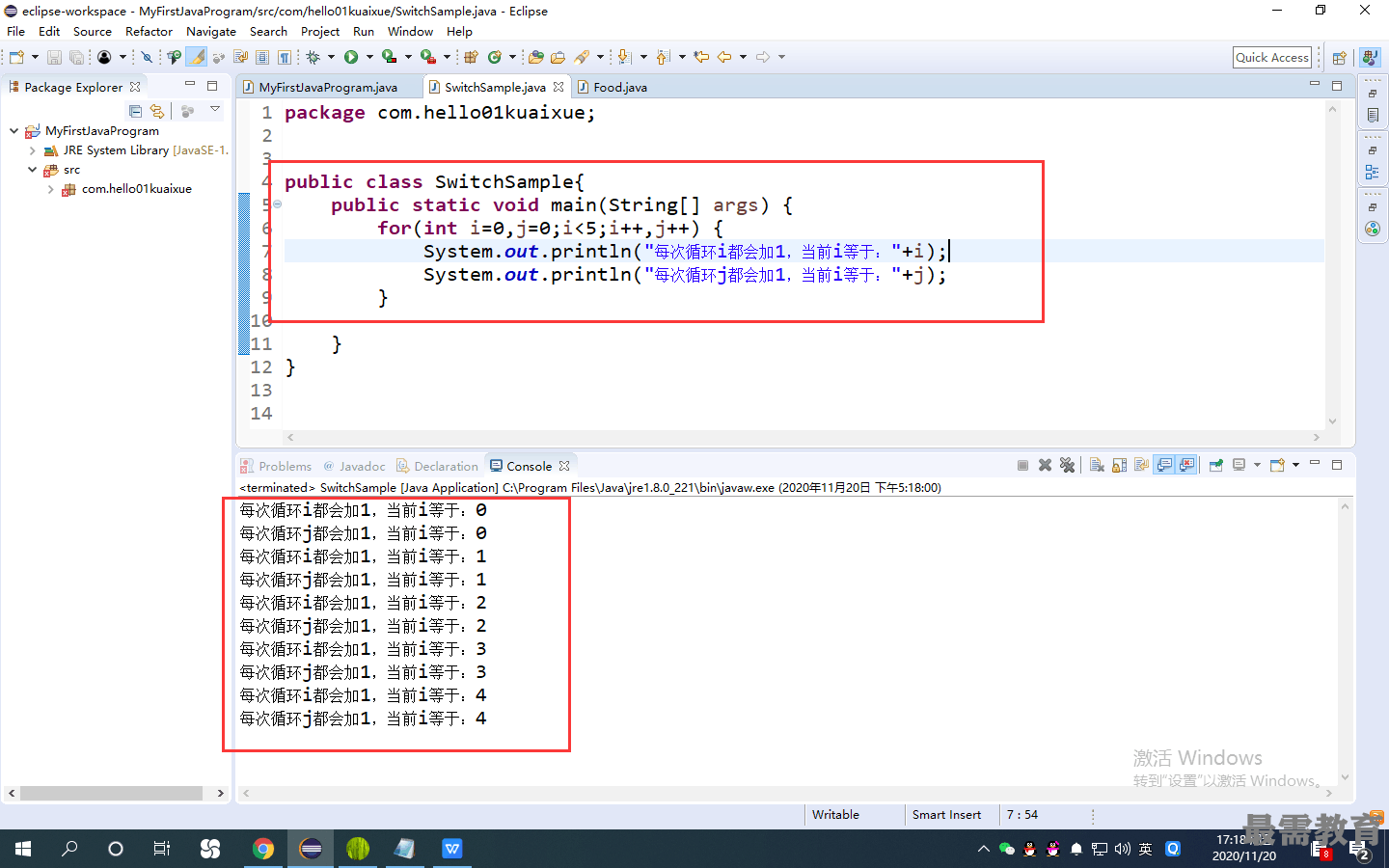
Task: Toggle Show Whitespace Characters button
Action: coord(285,57)
